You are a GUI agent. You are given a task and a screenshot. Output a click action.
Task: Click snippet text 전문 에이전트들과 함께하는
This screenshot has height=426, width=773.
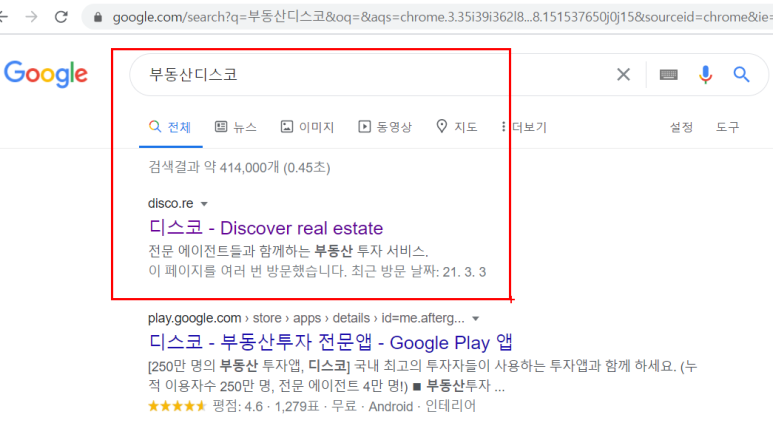[230, 251]
